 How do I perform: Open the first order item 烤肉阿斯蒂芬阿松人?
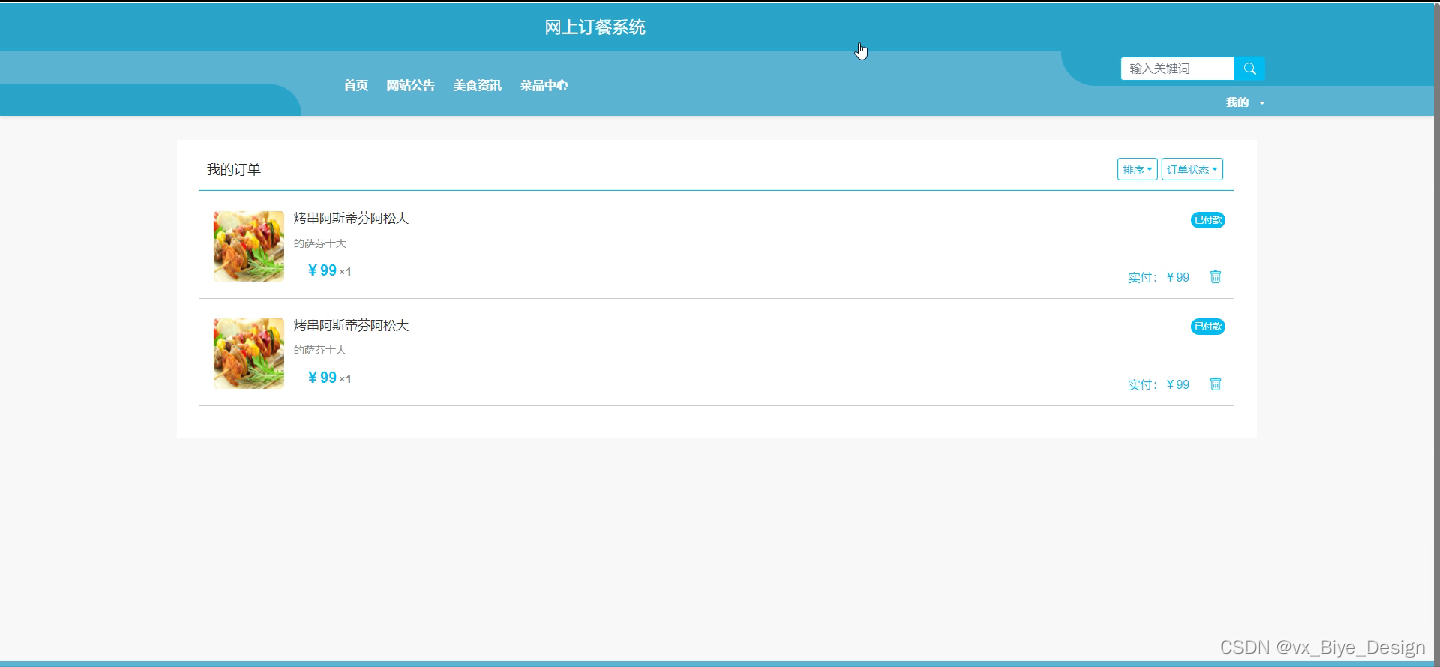(351, 217)
